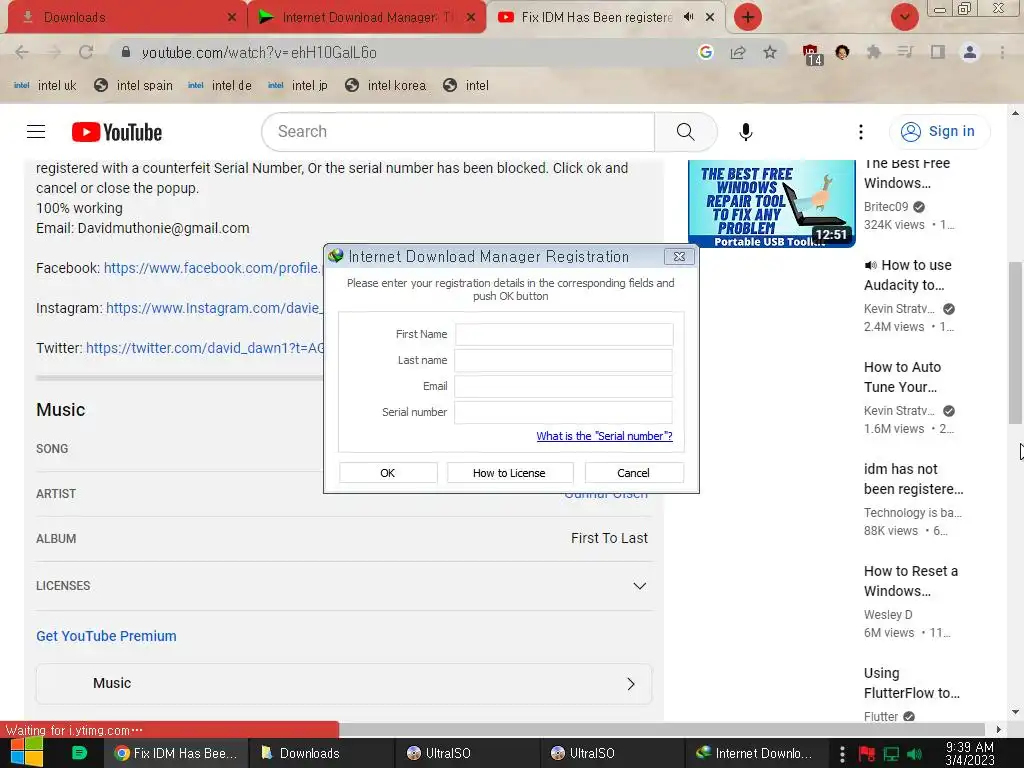Close the IDM Registration dialog
Viewport: 1024px width, 768px height.
(679, 257)
